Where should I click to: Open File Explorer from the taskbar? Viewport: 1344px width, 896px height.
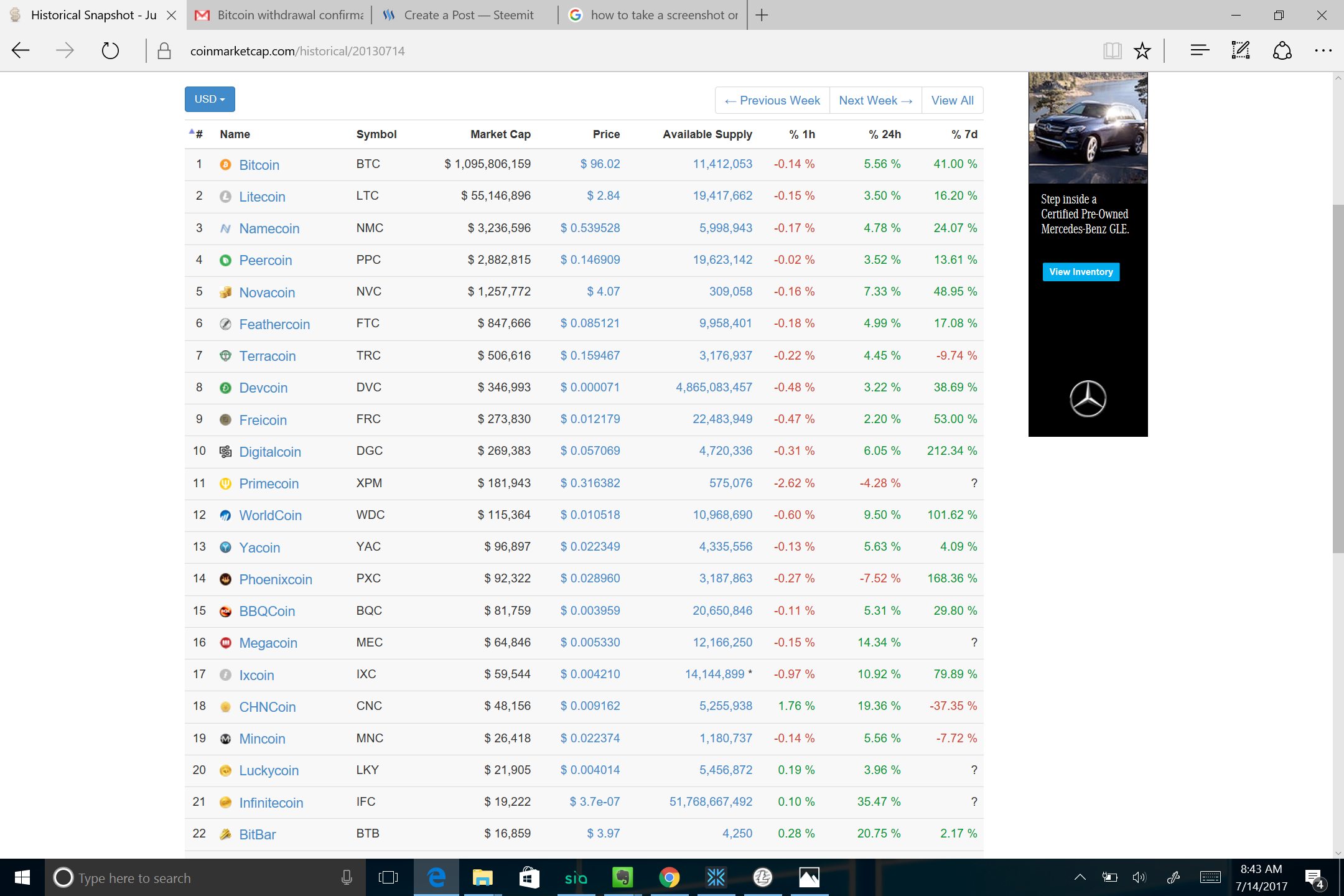[x=482, y=877]
